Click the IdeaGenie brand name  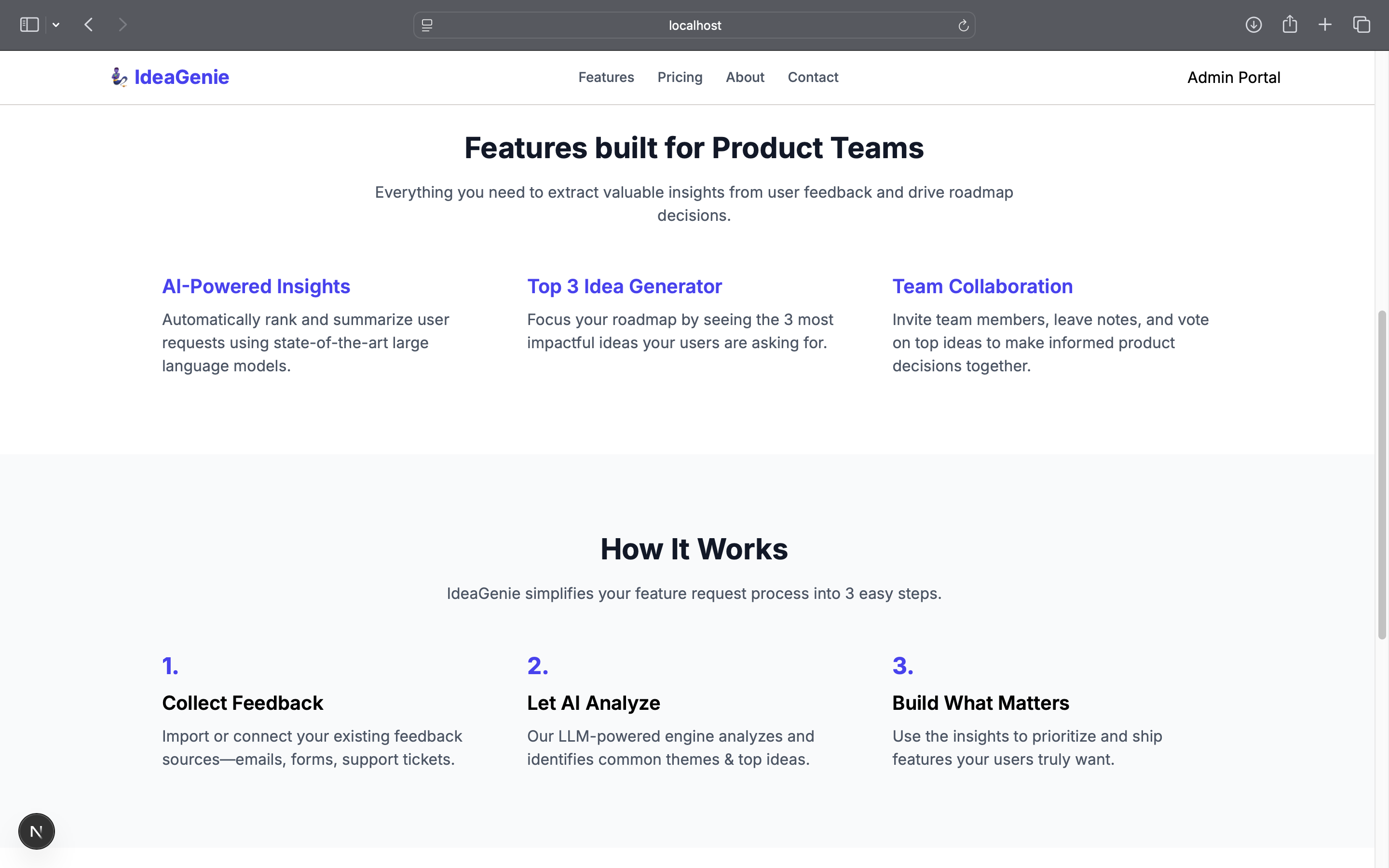pyautogui.click(x=181, y=77)
